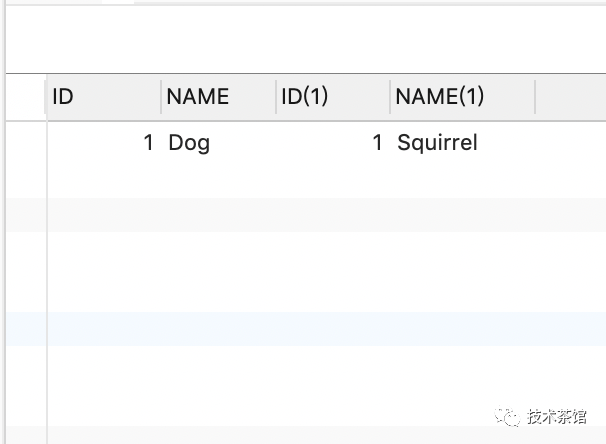Click blank header area right of NAME(1)

pyautogui.click(x=571, y=97)
